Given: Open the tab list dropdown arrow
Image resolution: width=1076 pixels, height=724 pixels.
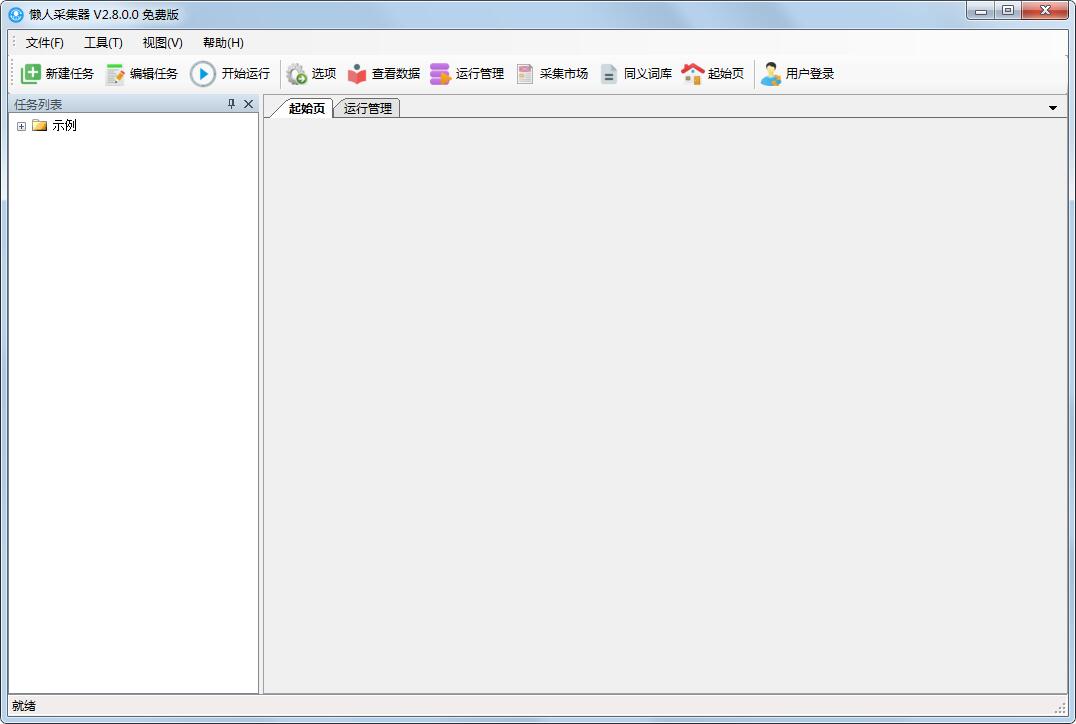Looking at the screenshot, I should pyautogui.click(x=1053, y=108).
